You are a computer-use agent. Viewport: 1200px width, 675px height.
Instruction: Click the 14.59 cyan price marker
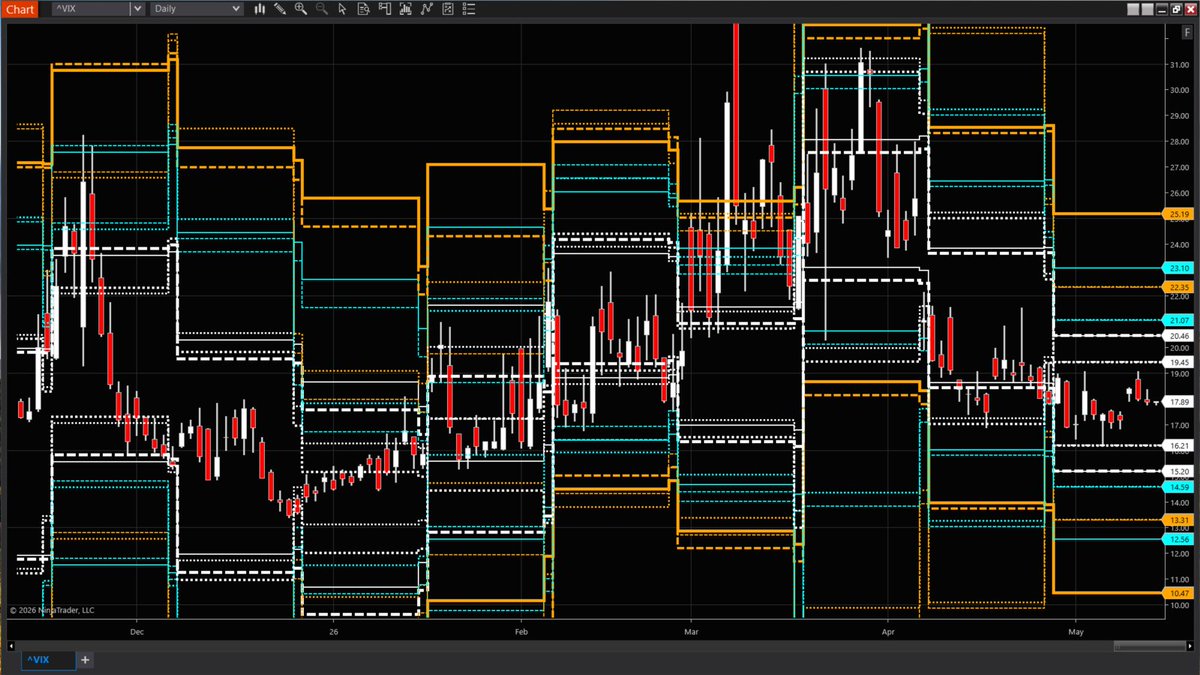point(1178,487)
